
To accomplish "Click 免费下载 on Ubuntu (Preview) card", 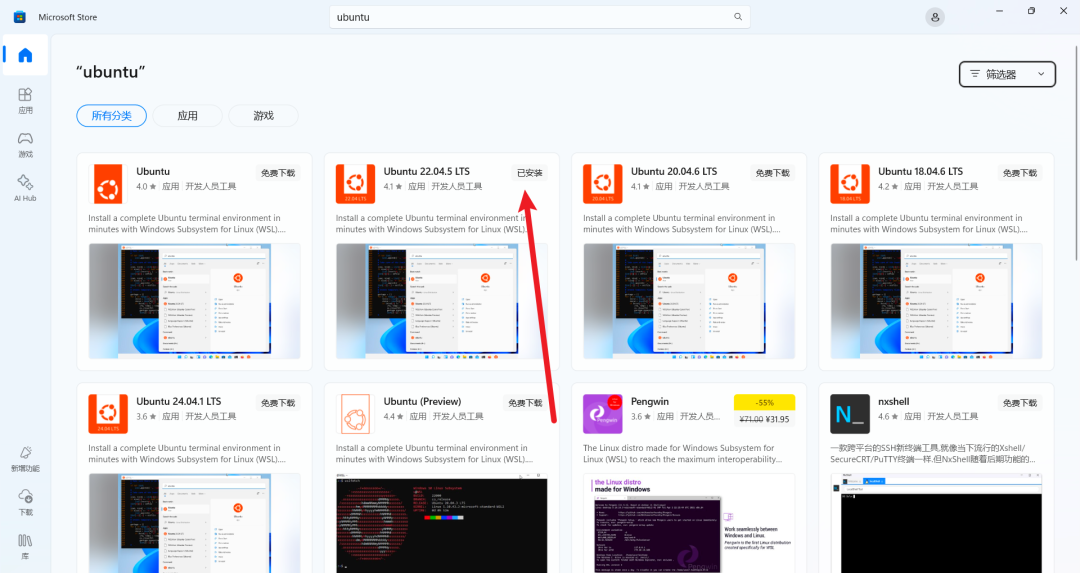I will (x=526, y=403).
